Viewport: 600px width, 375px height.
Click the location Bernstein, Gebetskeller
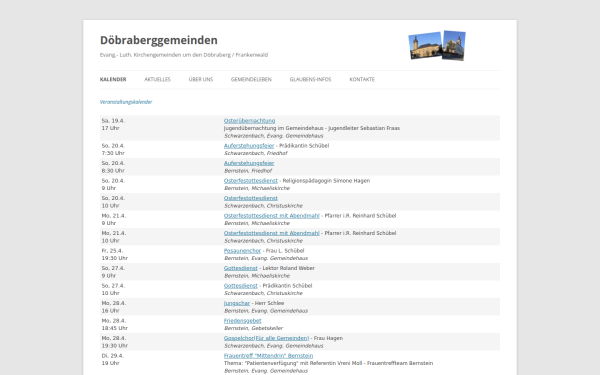(x=253, y=328)
